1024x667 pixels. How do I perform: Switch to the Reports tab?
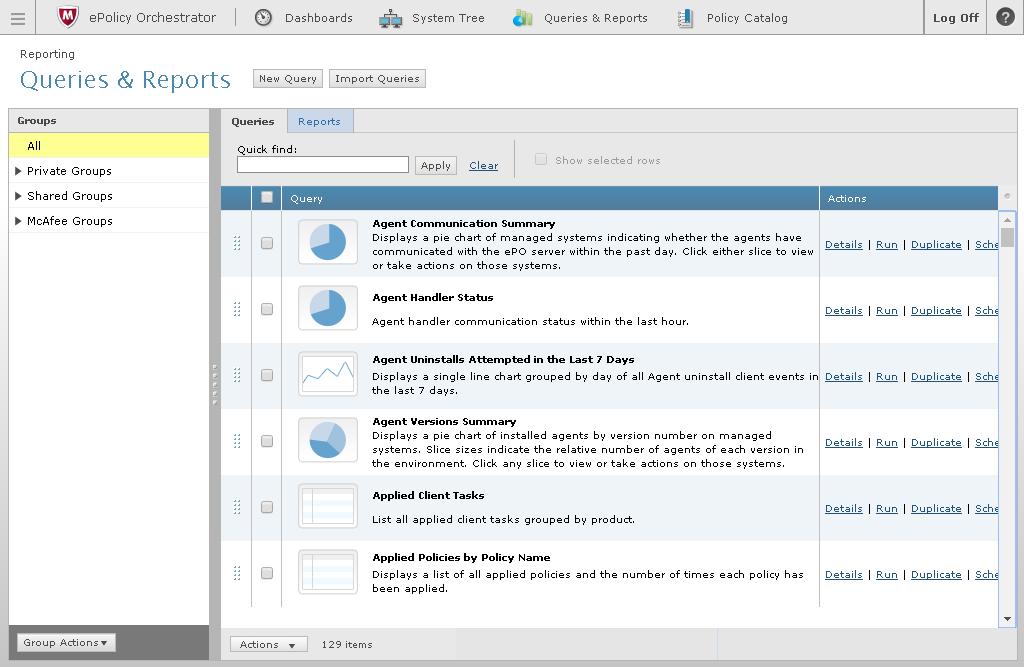point(319,122)
